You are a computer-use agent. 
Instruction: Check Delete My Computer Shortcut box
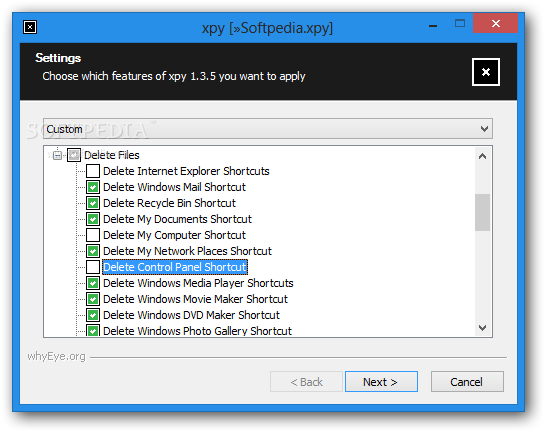point(93,235)
